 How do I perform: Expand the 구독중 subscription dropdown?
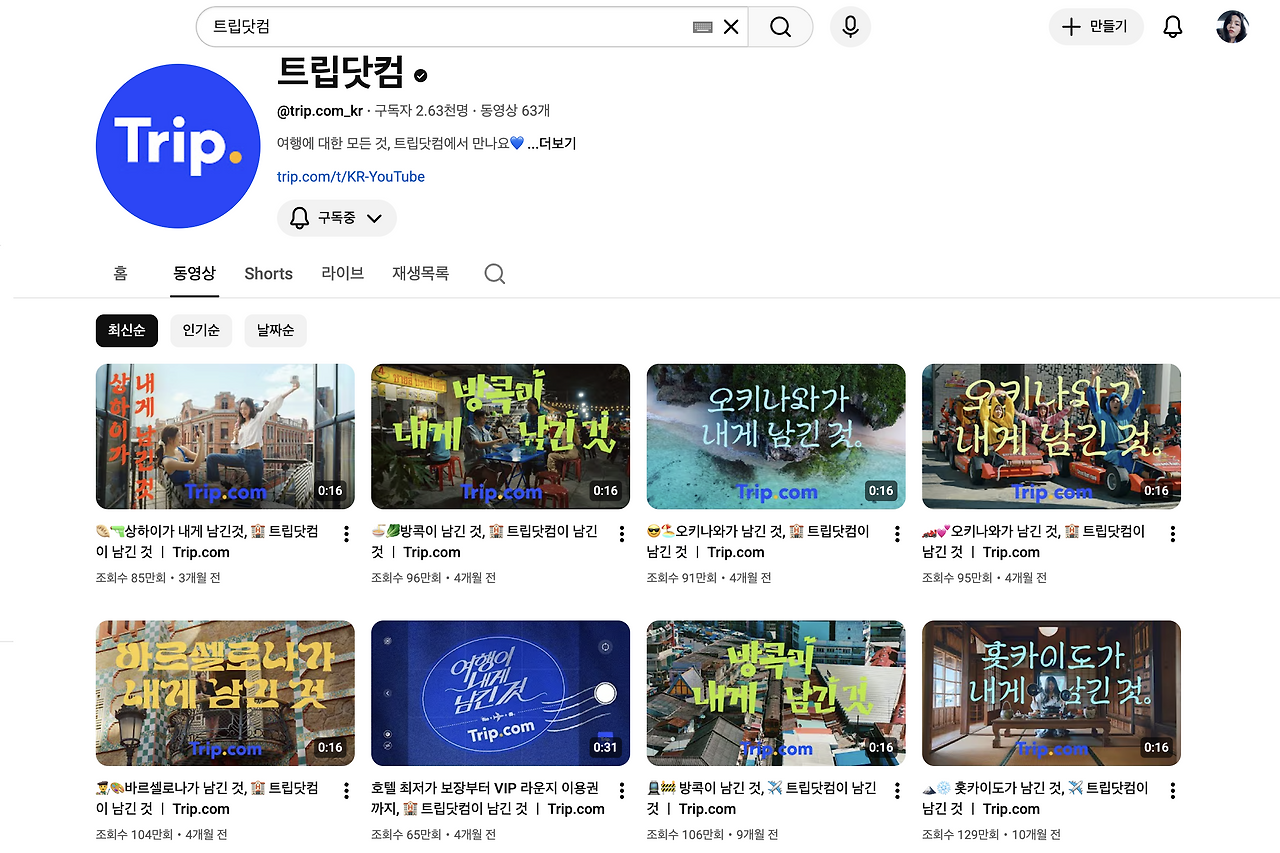[x=337, y=218]
